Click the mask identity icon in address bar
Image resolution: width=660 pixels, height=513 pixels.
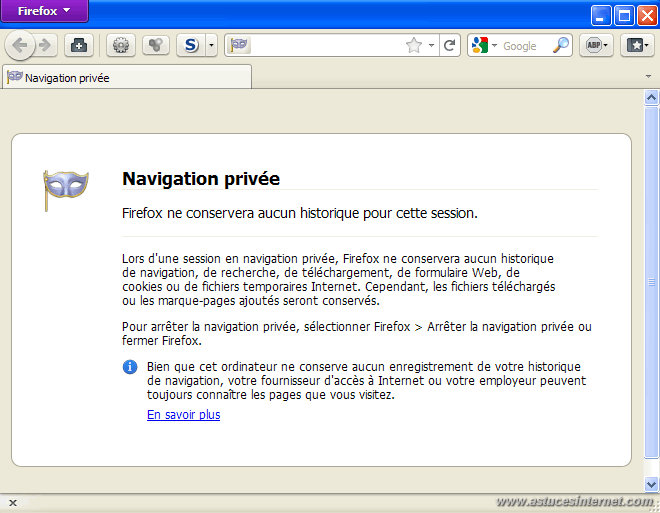click(239, 45)
